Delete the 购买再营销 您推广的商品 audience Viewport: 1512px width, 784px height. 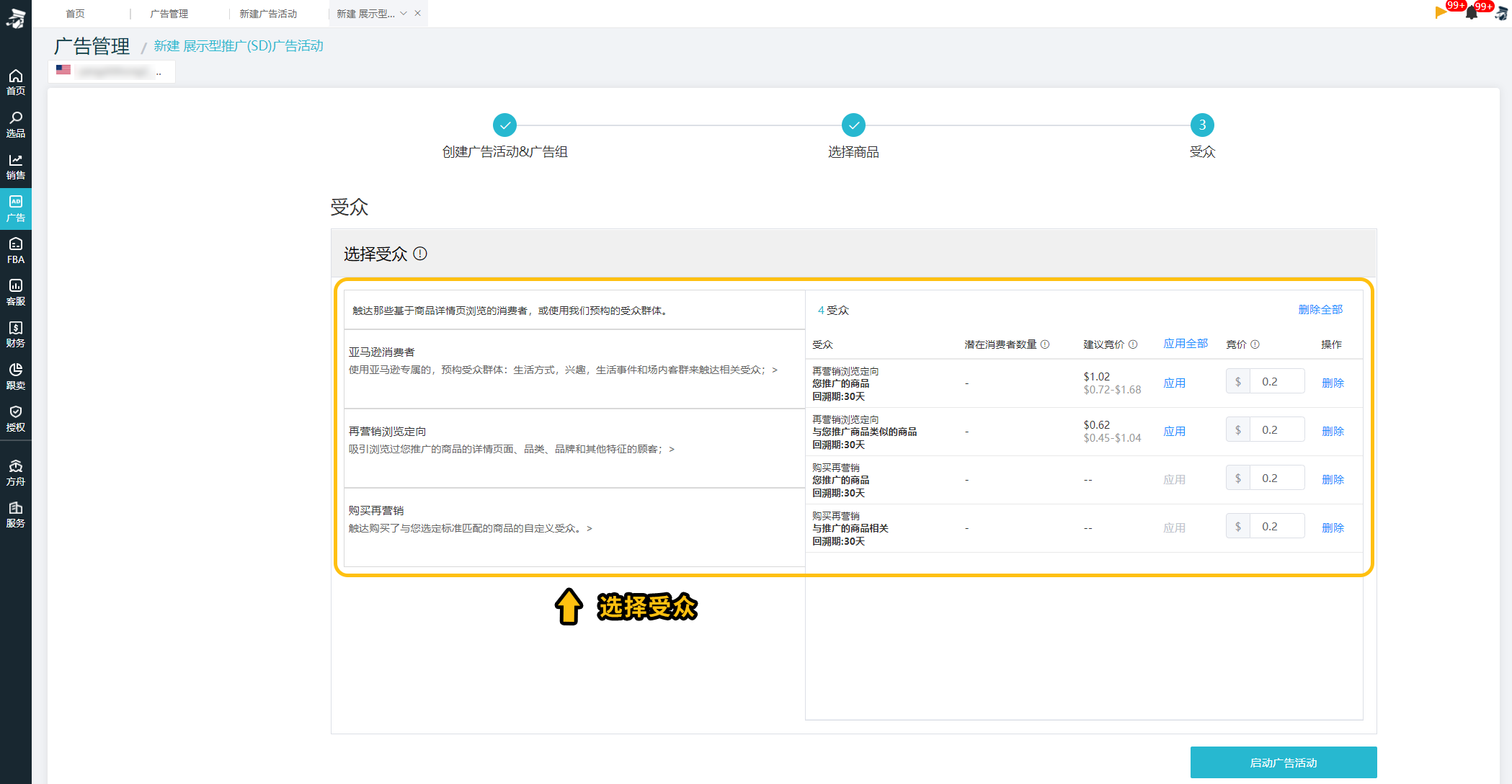click(x=1333, y=480)
